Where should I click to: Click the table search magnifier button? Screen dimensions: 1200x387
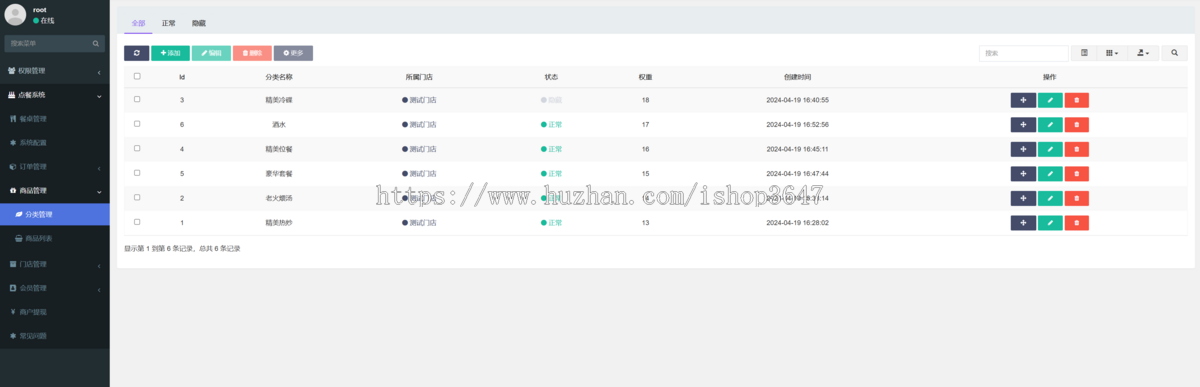point(1175,53)
